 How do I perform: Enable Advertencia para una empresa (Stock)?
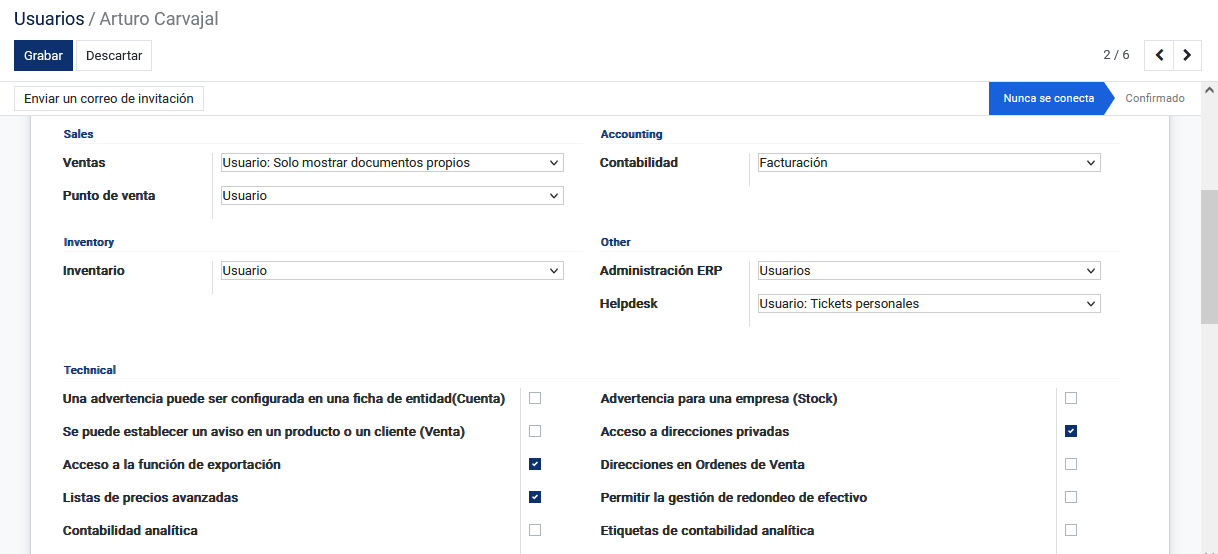[x=1071, y=398]
